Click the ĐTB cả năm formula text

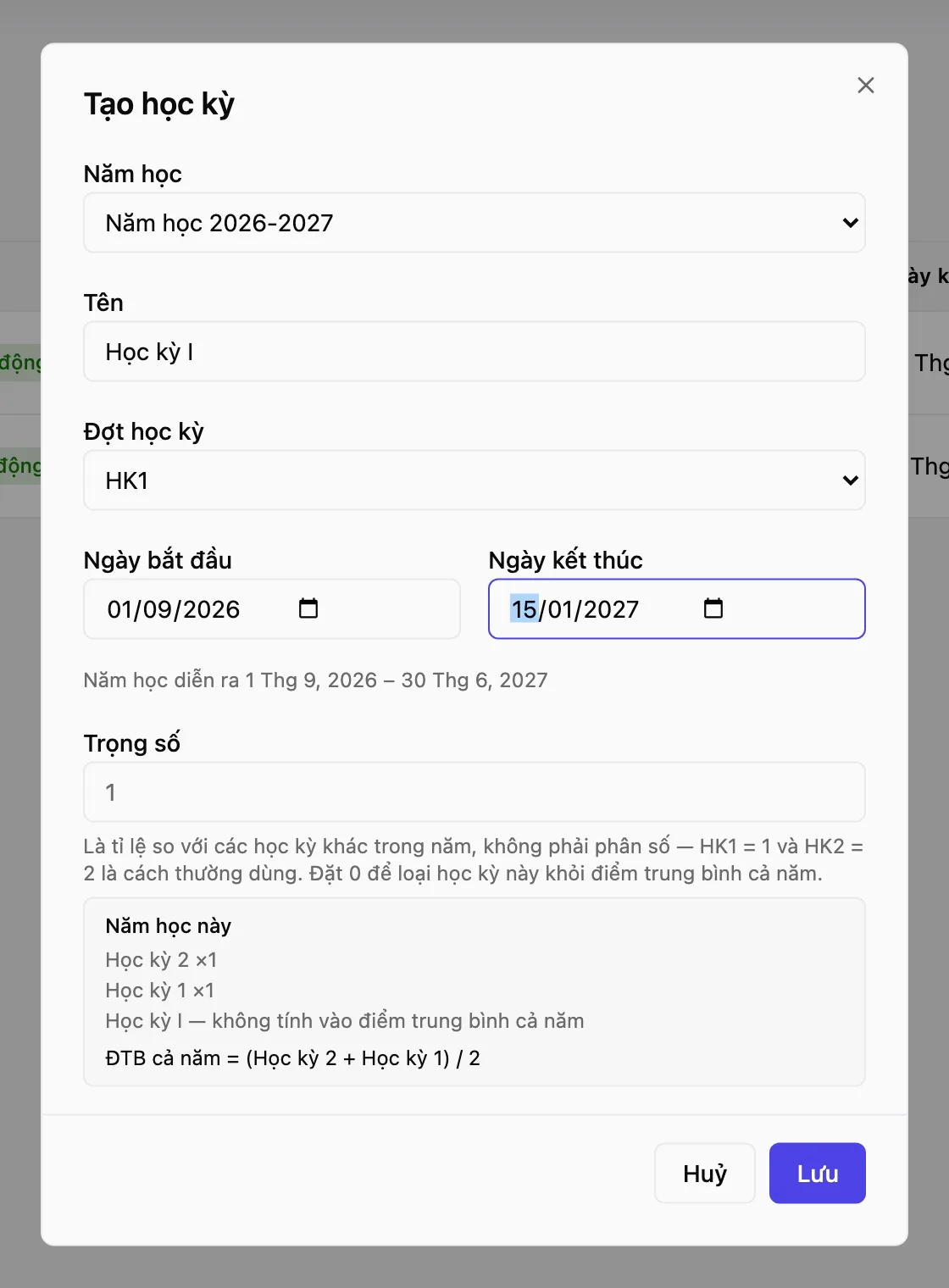pyautogui.click(x=293, y=1058)
